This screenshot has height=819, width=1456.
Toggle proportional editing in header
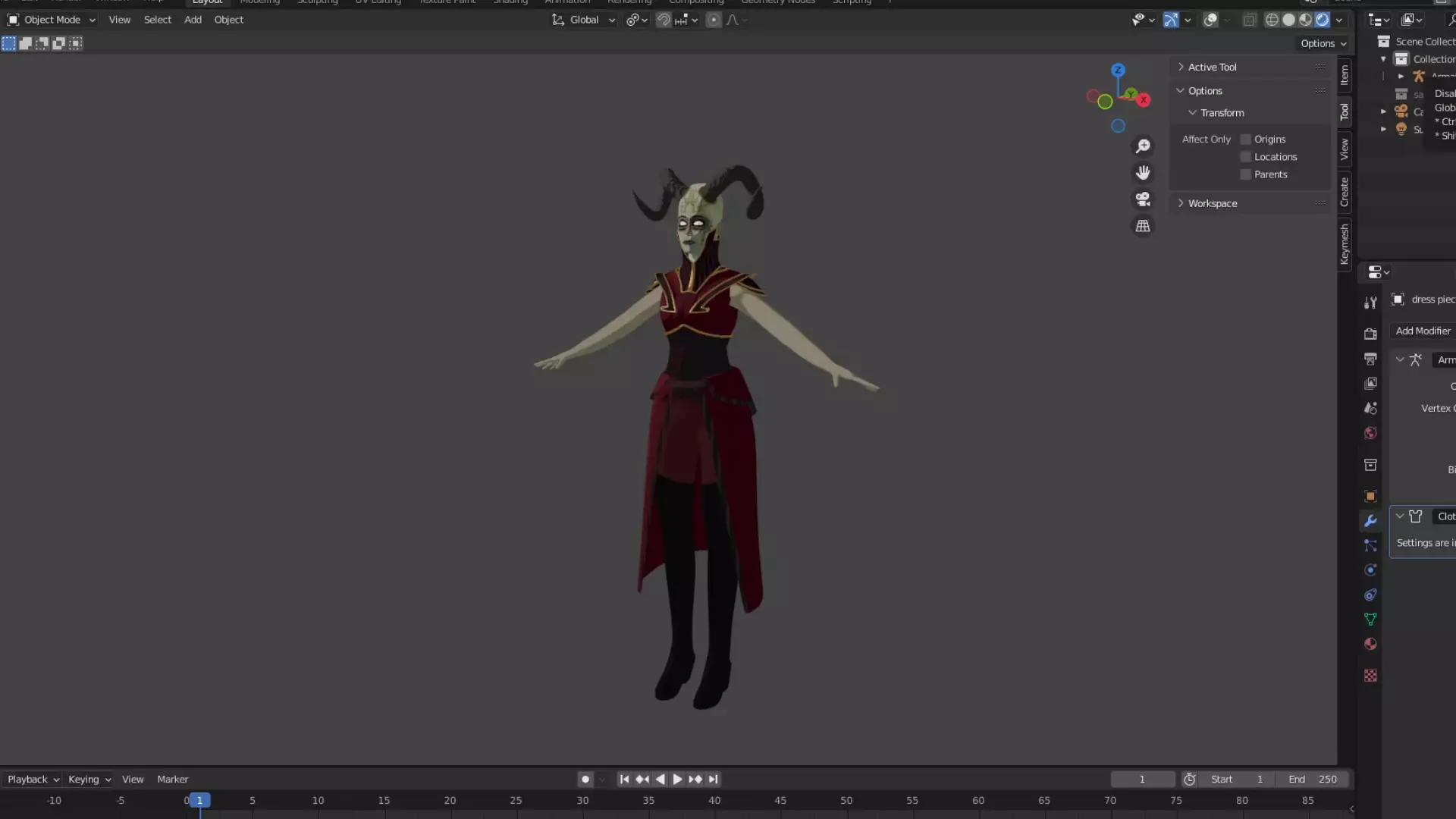[714, 20]
